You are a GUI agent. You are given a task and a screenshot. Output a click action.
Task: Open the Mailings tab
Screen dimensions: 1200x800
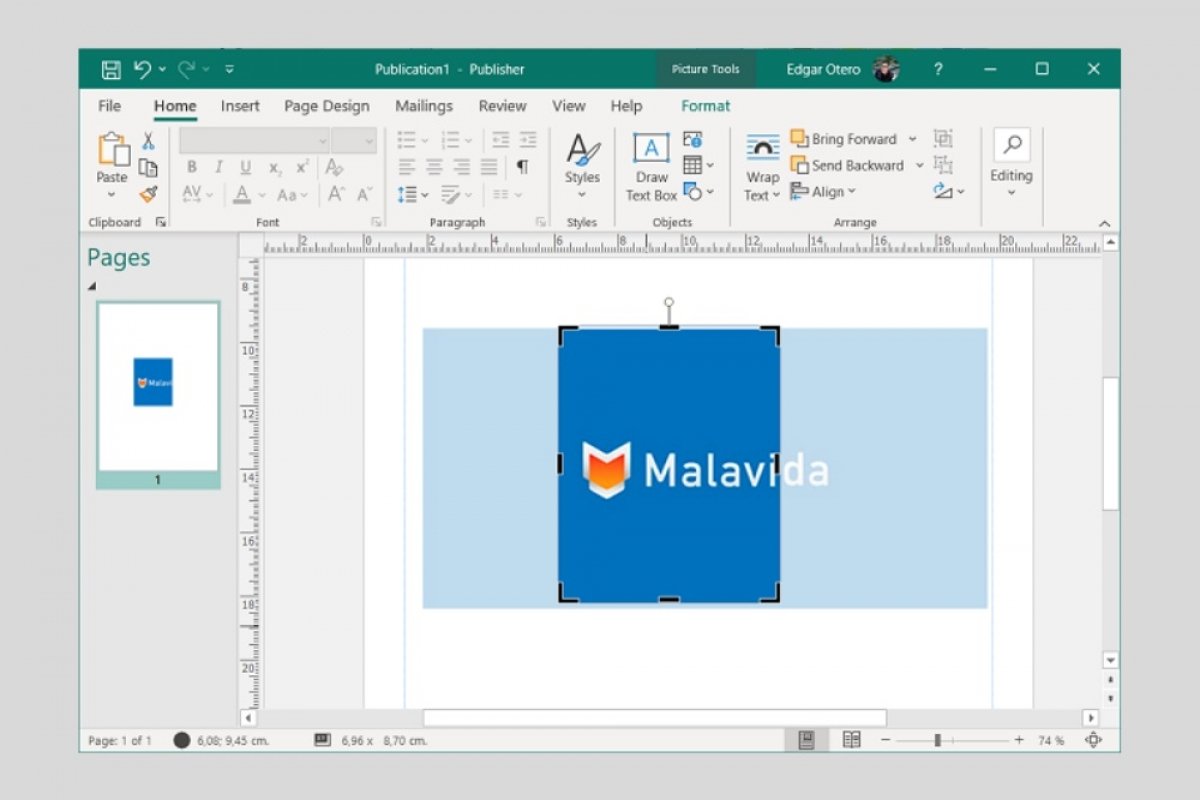coord(424,106)
